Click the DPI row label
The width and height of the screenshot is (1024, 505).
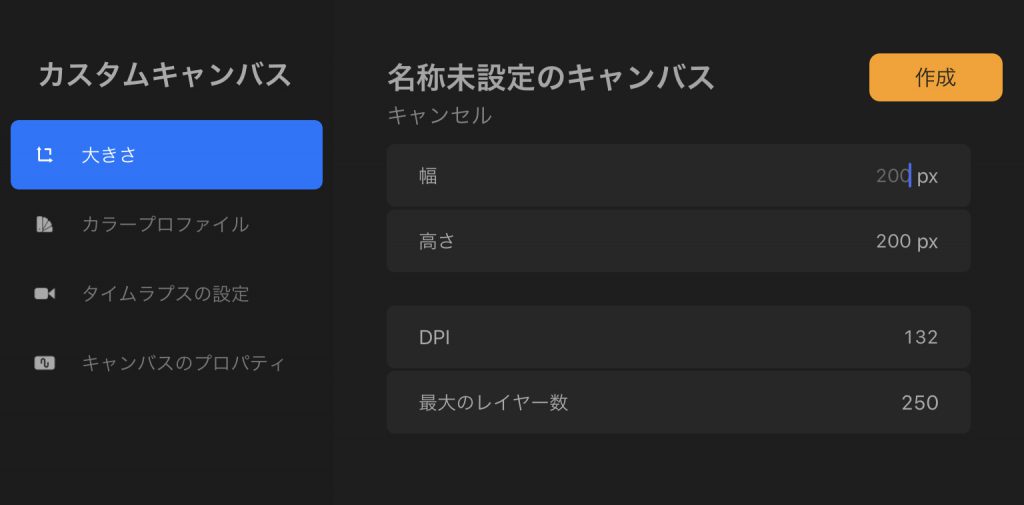[434, 338]
